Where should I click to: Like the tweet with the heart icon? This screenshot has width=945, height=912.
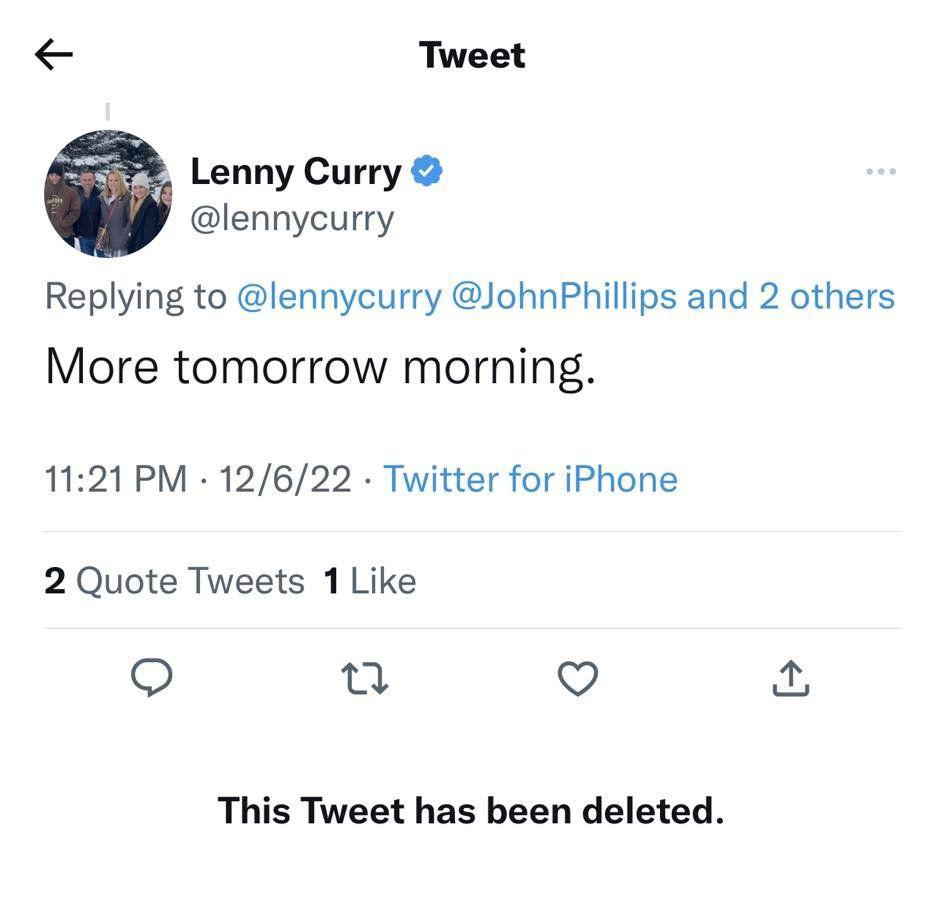(x=577, y=679)
